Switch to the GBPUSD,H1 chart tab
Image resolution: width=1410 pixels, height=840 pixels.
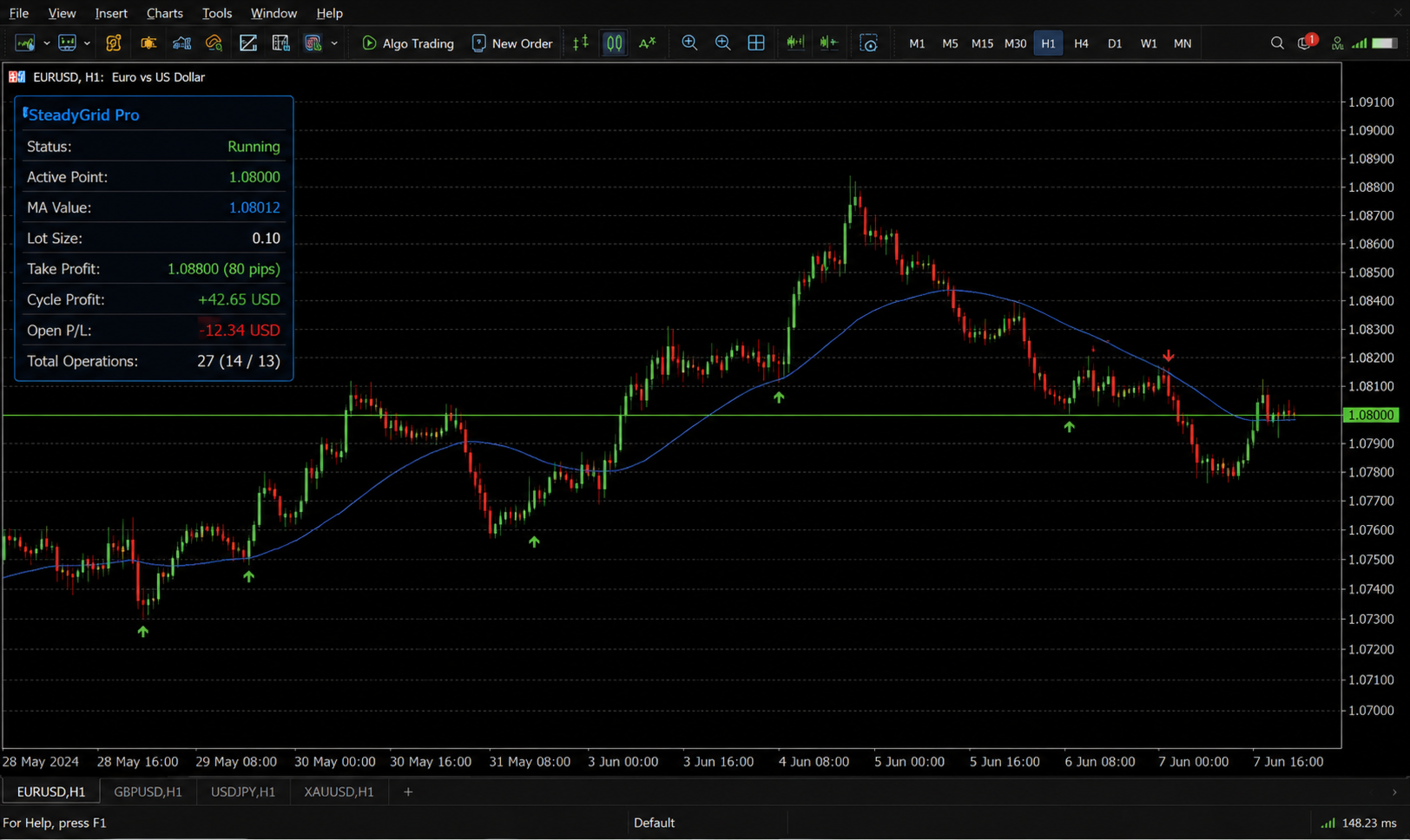point(148,791)
